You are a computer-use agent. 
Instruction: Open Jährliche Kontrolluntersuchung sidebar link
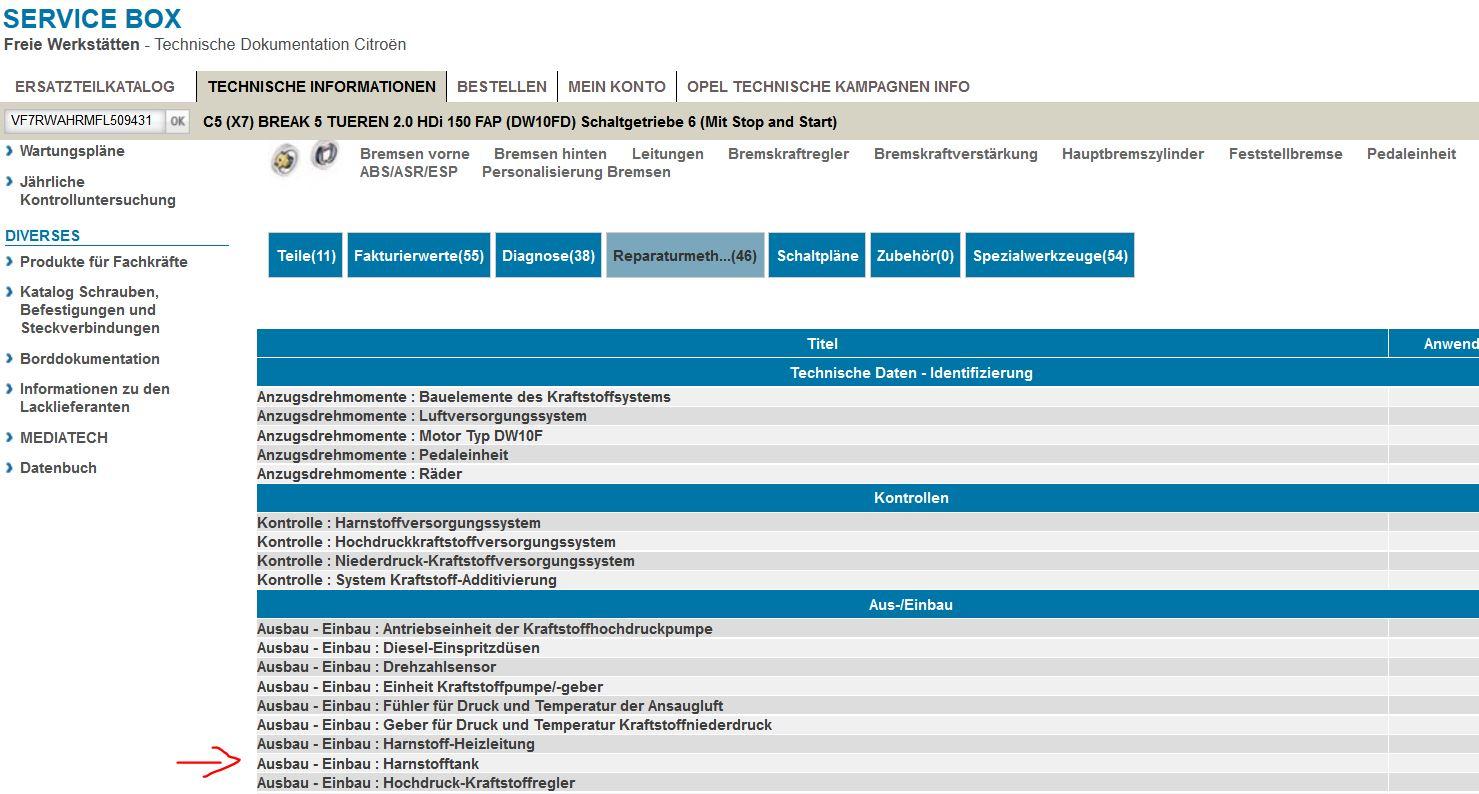pos(98,191)
